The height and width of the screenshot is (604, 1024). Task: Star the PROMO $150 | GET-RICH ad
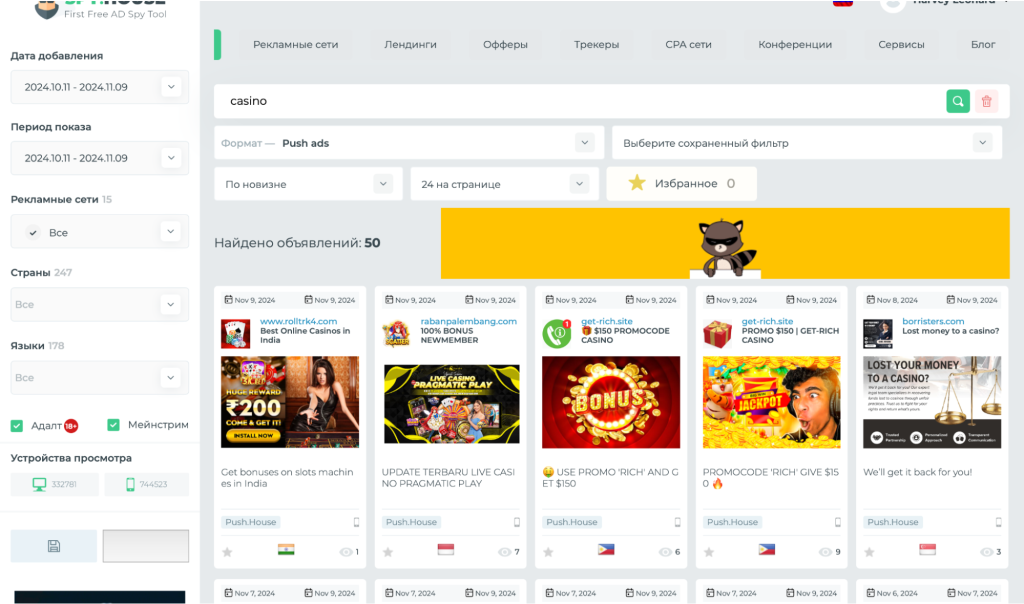[709, 552]
